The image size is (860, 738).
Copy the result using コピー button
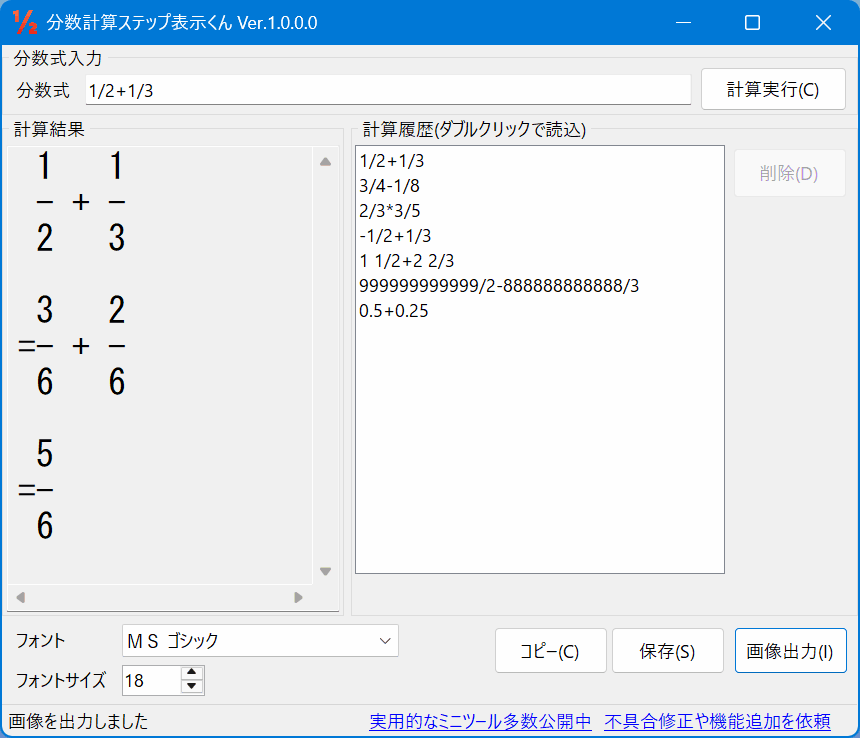pyautogui.click(x=550, y=650)
